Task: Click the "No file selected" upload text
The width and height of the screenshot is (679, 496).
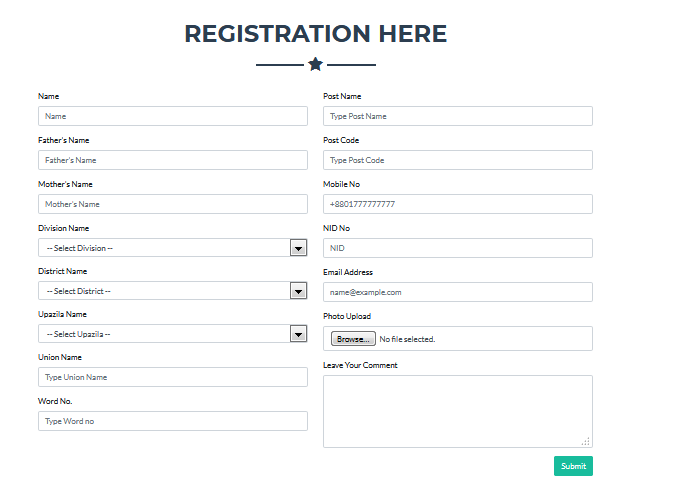Action: tap(407, 339)
